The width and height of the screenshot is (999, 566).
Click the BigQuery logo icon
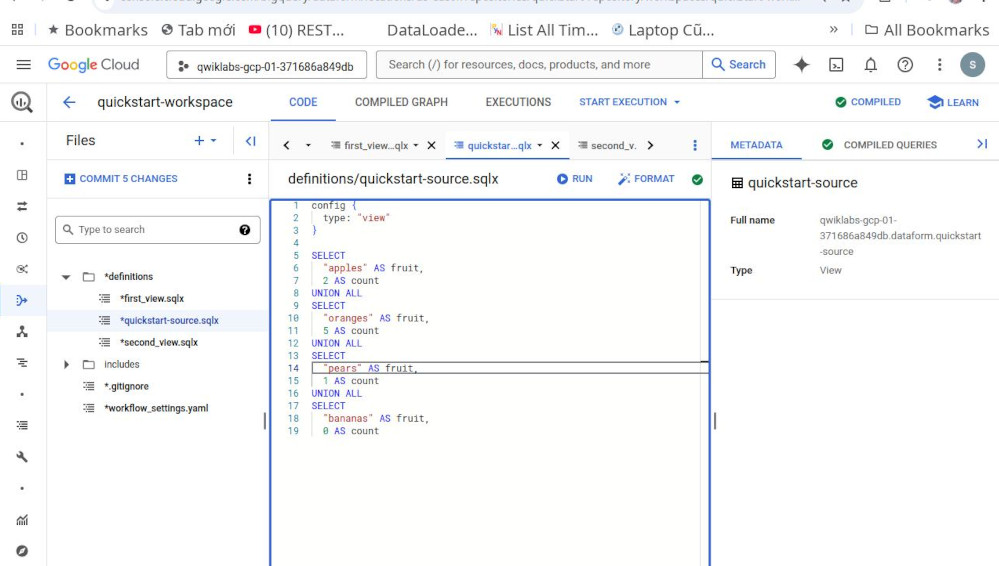click(22, 102)
